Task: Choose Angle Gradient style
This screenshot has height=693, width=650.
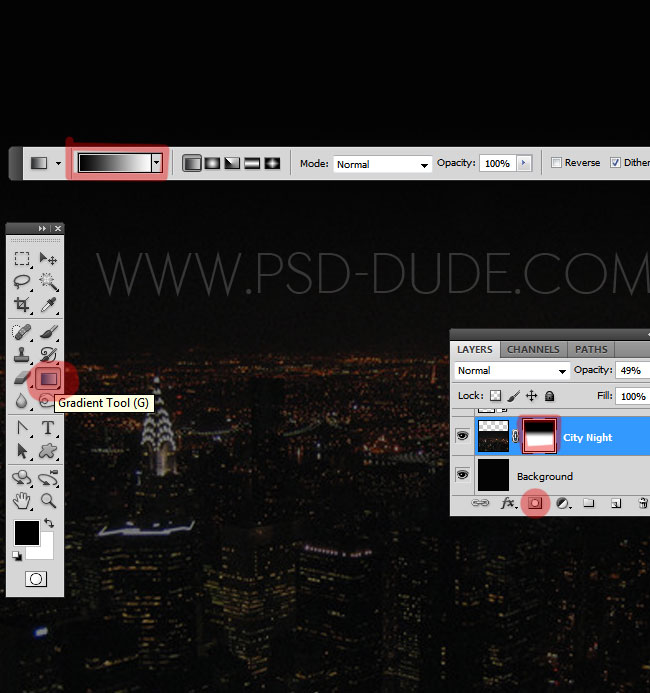Action: click(232, 163)
